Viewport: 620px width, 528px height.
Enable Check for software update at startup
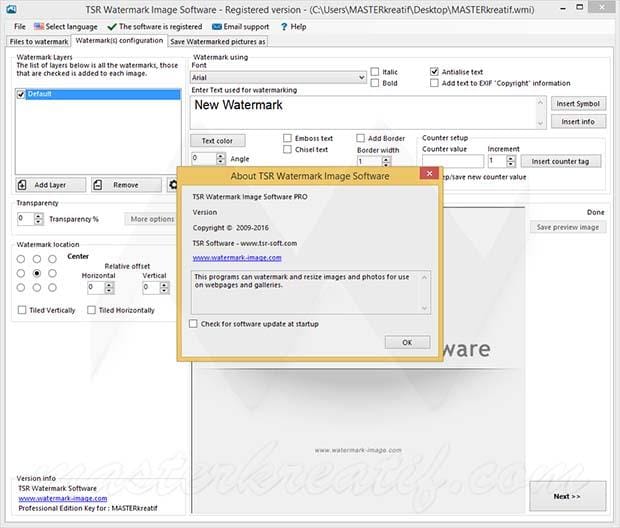193,324
